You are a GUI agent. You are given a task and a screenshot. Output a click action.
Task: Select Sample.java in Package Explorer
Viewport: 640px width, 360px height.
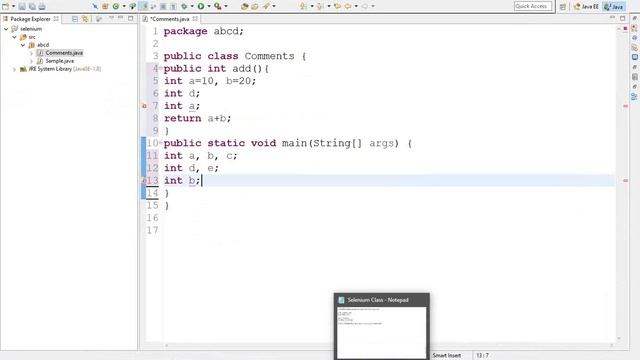tap(56, 61)
